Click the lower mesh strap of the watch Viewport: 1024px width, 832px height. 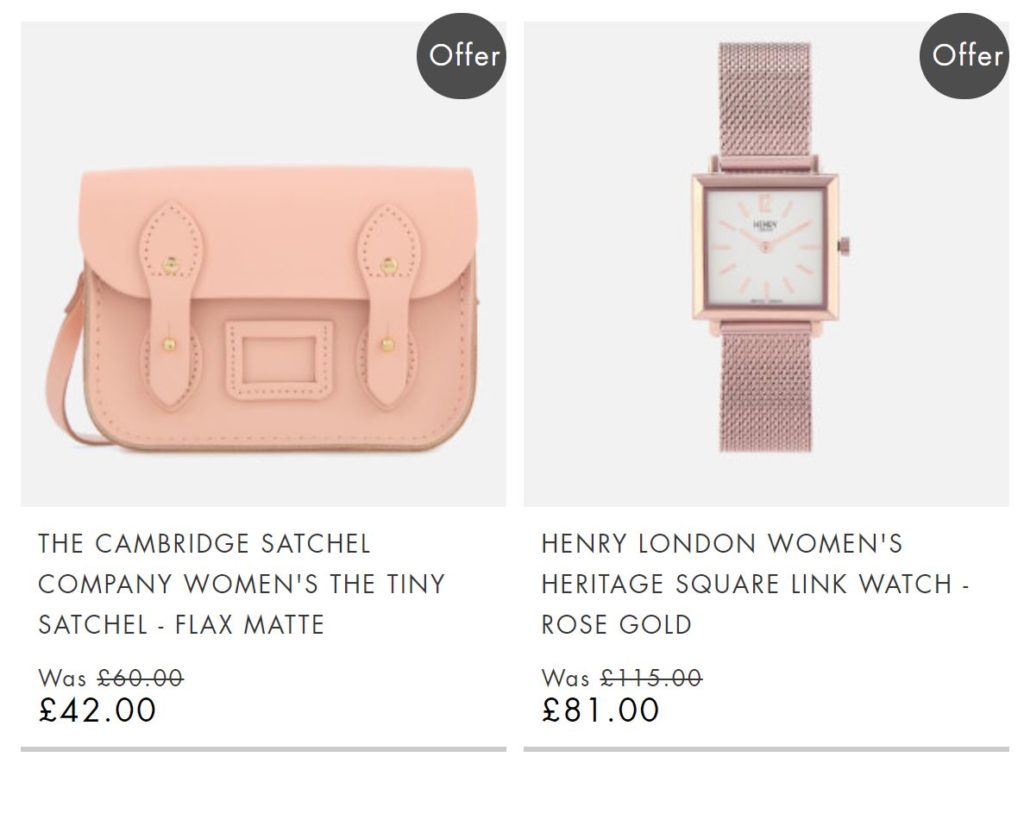click(766, 390)
